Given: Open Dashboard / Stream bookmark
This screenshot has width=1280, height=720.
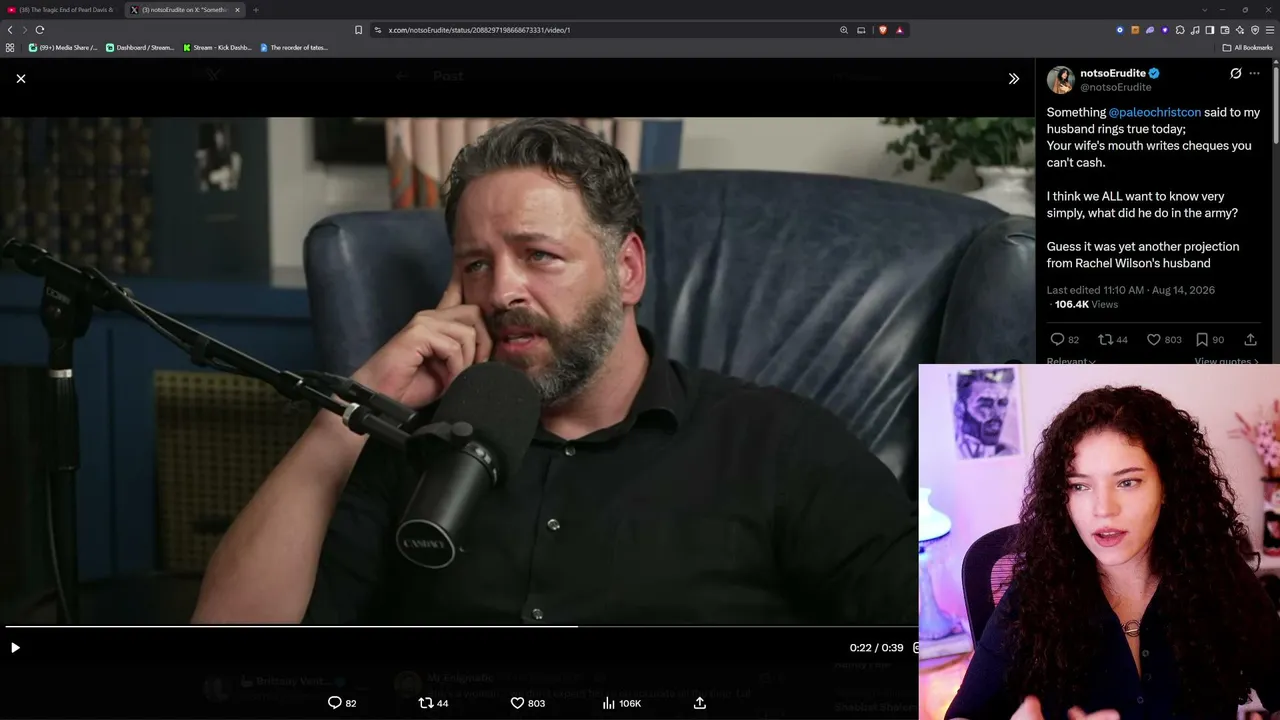Looking at the screenshot, I should 141,47.
